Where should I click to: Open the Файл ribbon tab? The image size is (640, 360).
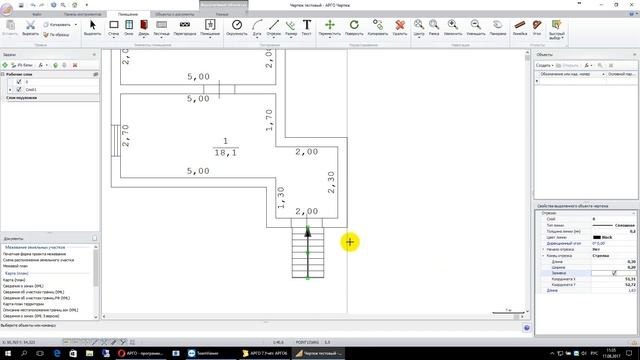[x=37, y=14]
